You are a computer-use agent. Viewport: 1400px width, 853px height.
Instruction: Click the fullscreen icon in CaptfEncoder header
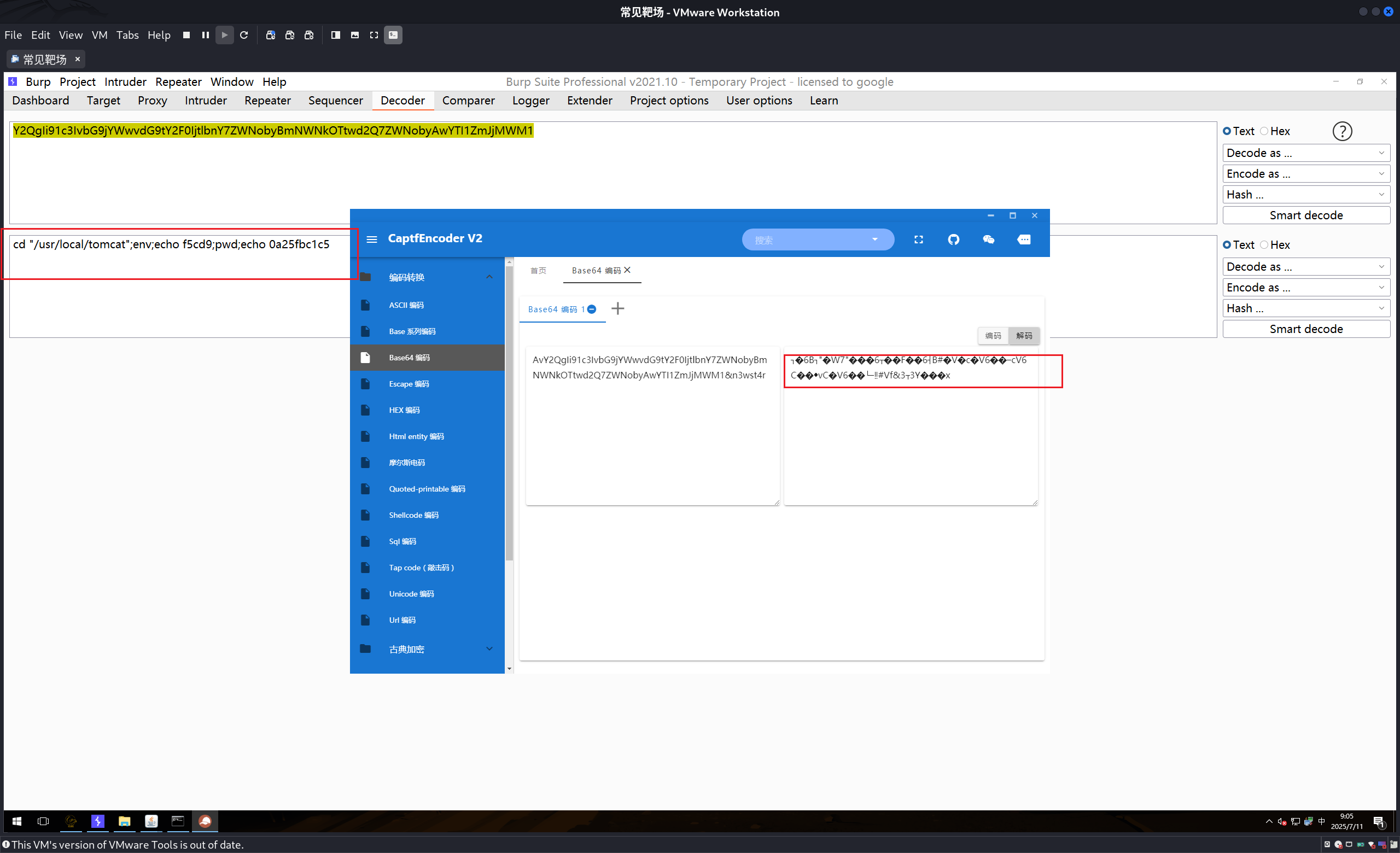[x=918, y=239]
